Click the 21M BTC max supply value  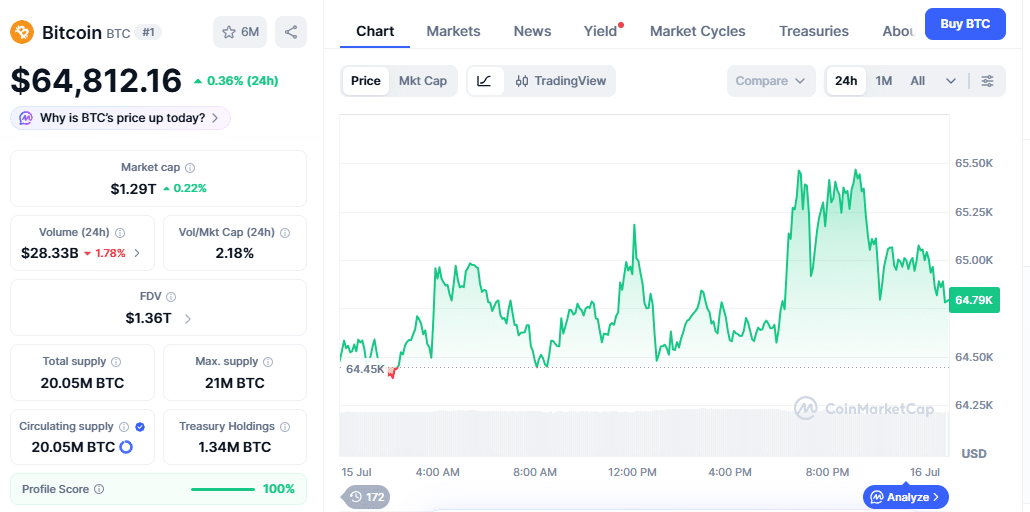235,383
